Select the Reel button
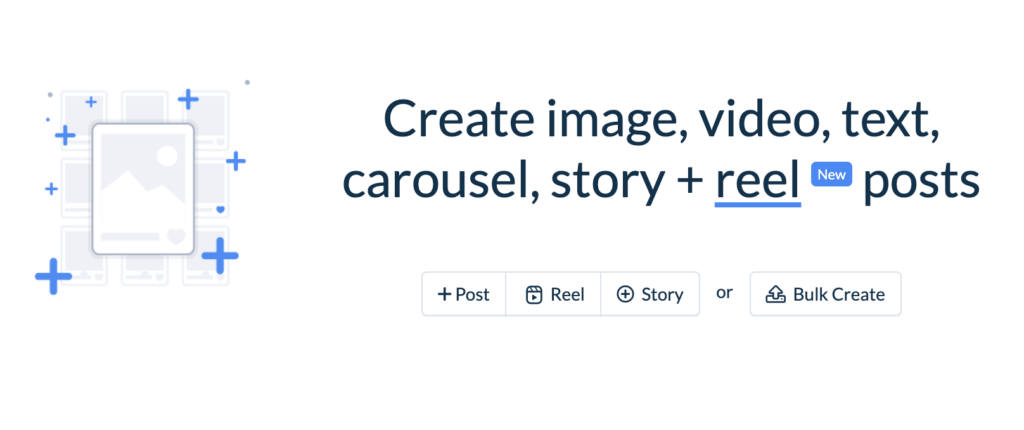This screenshot has width=1024, height=430. [553, 294]
